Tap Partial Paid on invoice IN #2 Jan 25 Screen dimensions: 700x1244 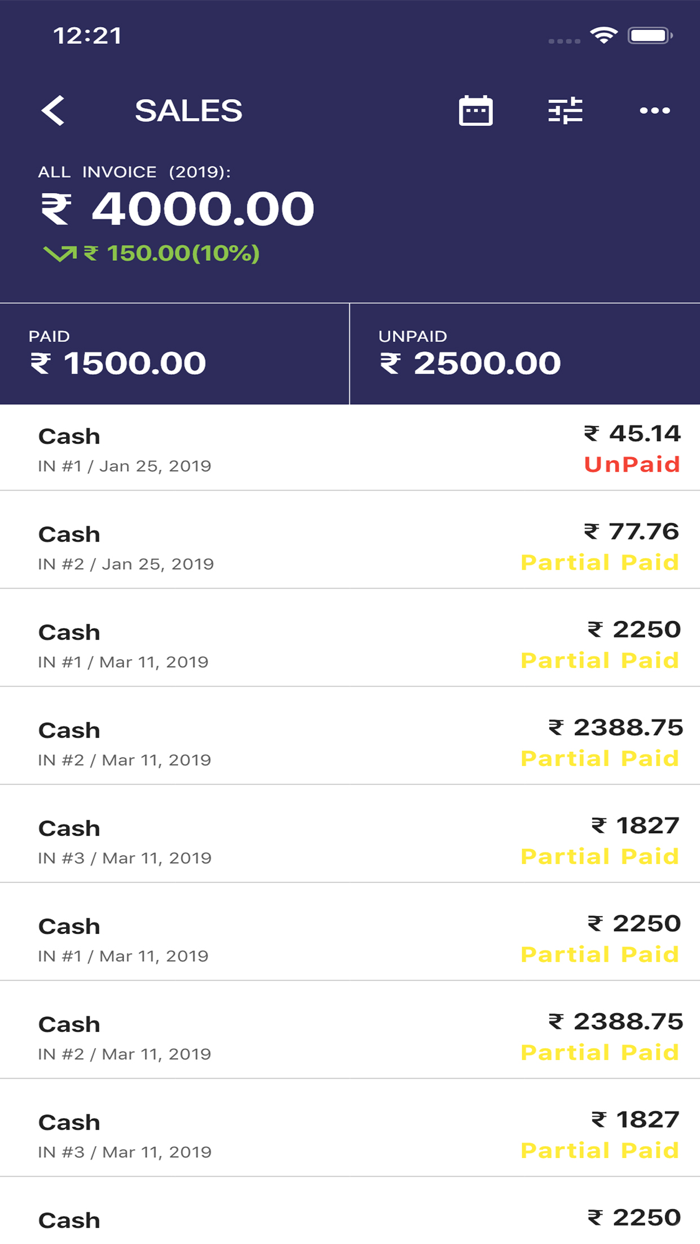[x=600, y=563]
